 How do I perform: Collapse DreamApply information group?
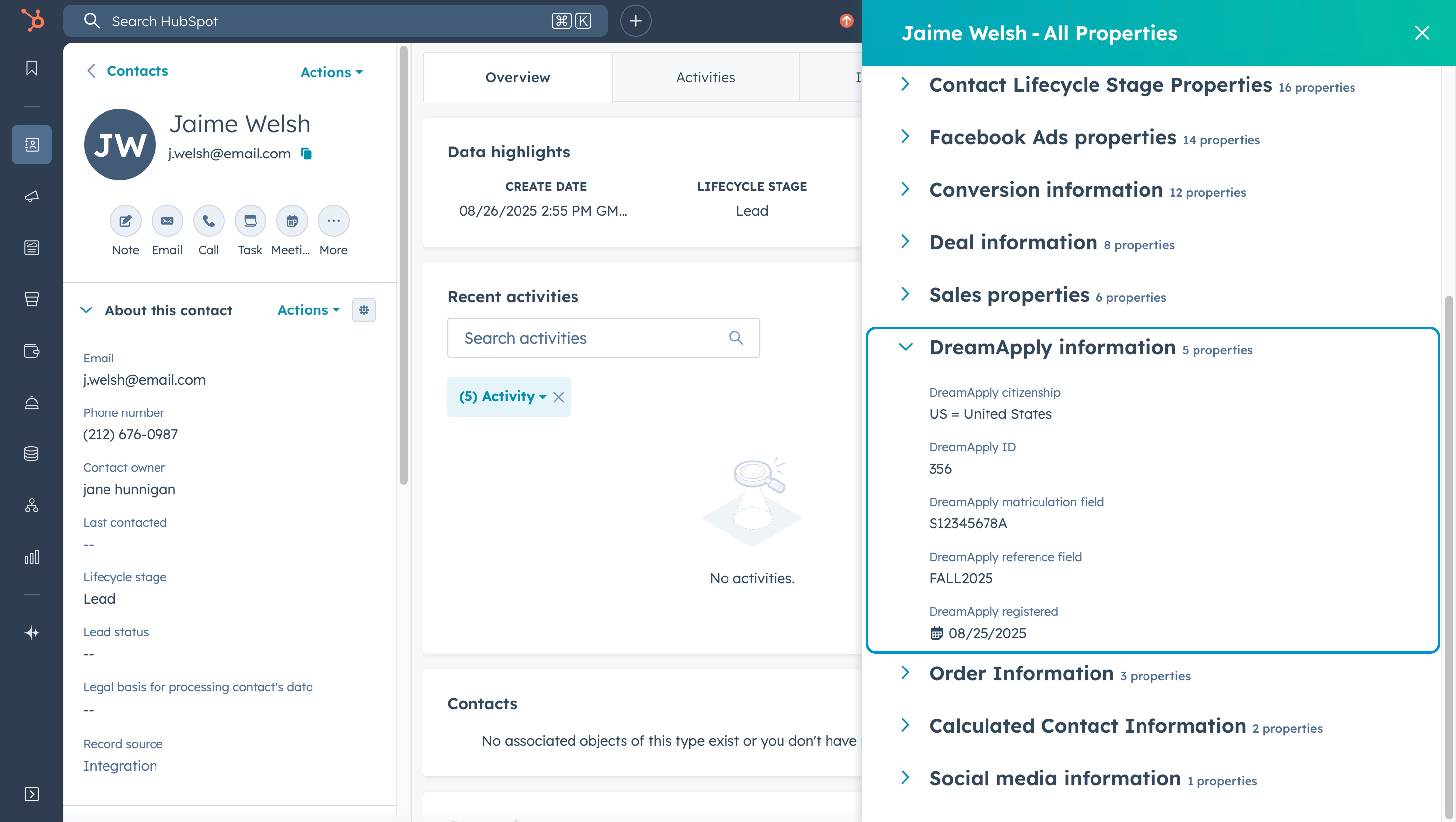pyautogui.click(x=905, y=347)
